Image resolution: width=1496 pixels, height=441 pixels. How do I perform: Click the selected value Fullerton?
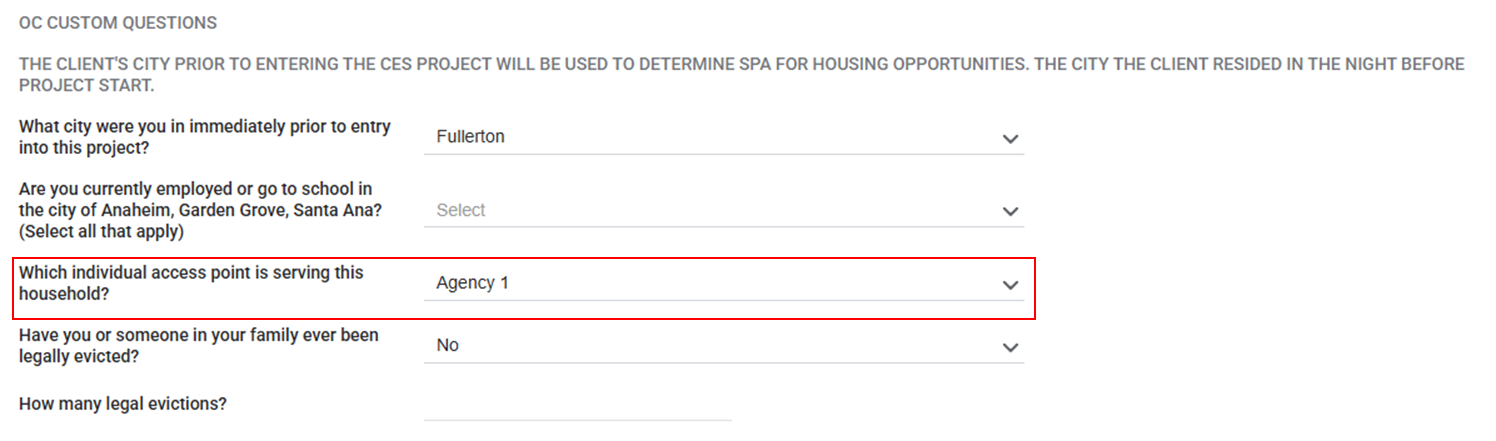[x=471, y=137]
